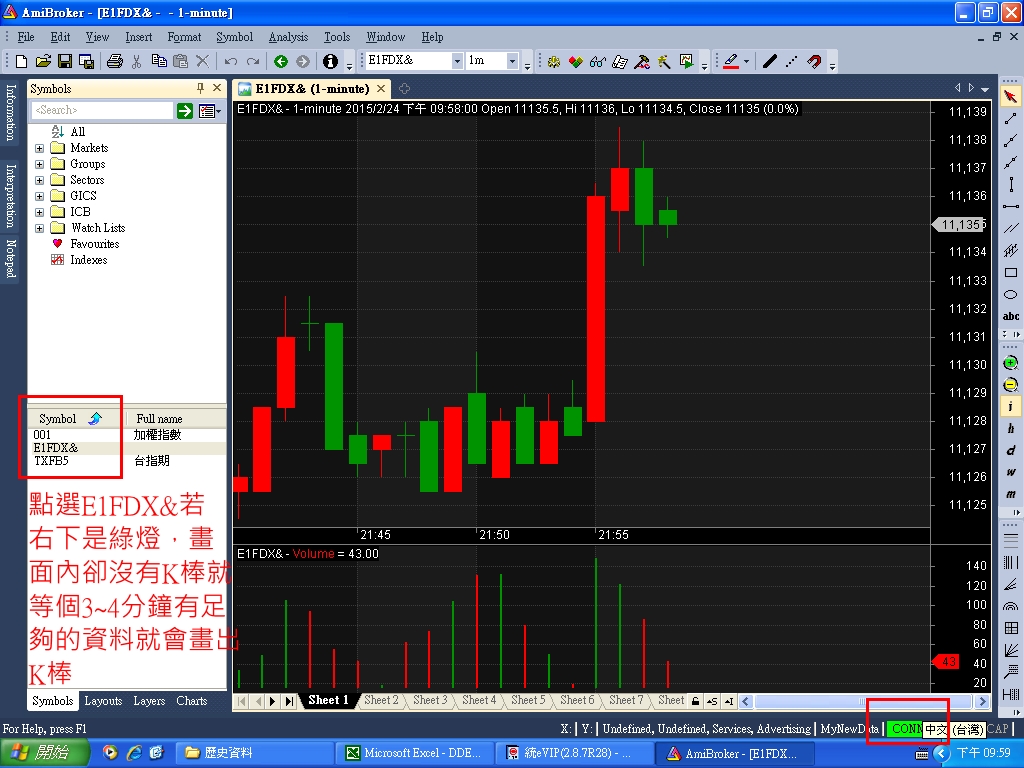Expand the Groups folder
The image size is (1024, 768).
click(x=39, y=165)
